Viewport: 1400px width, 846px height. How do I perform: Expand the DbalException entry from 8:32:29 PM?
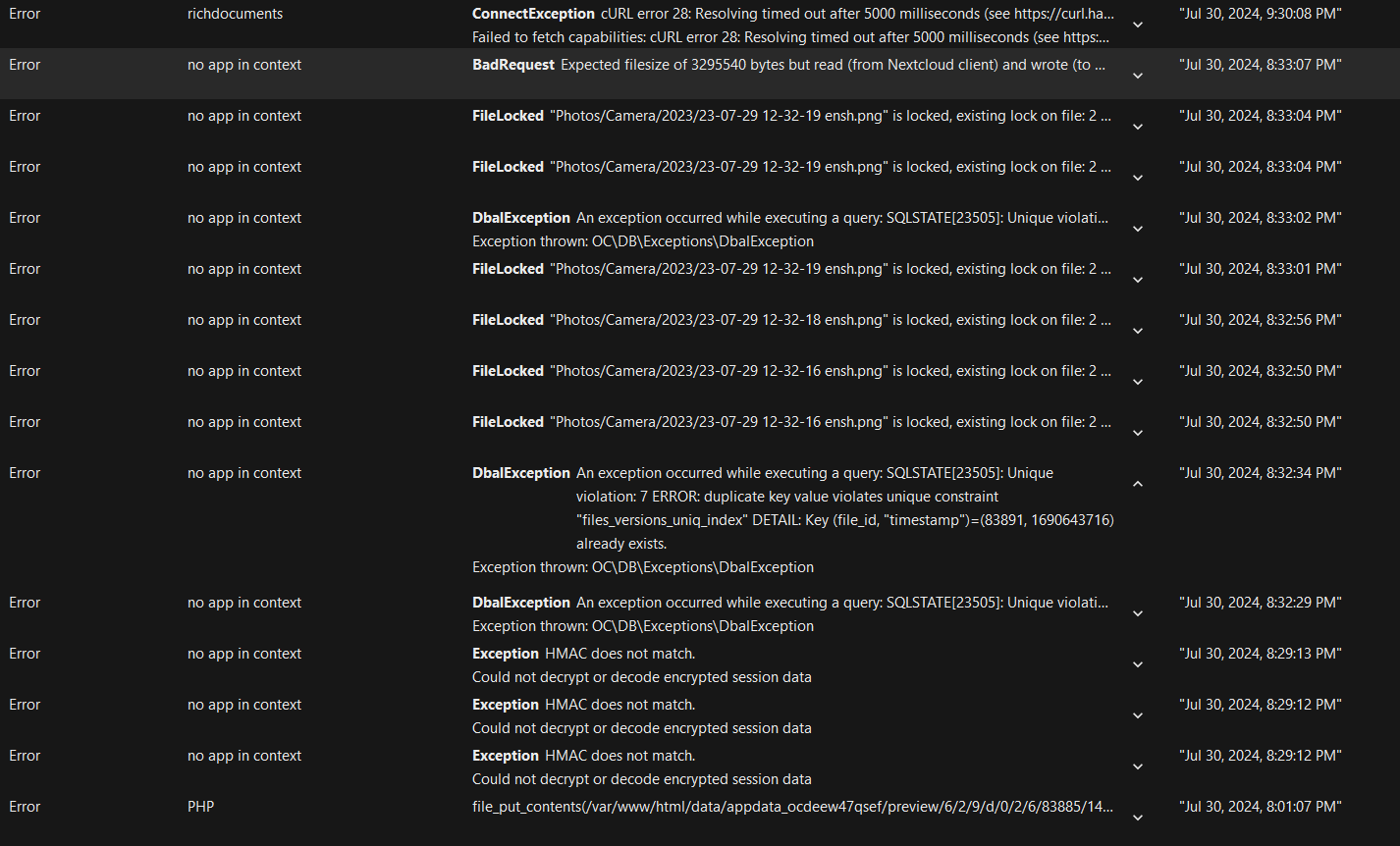[x=1138, y=613]
